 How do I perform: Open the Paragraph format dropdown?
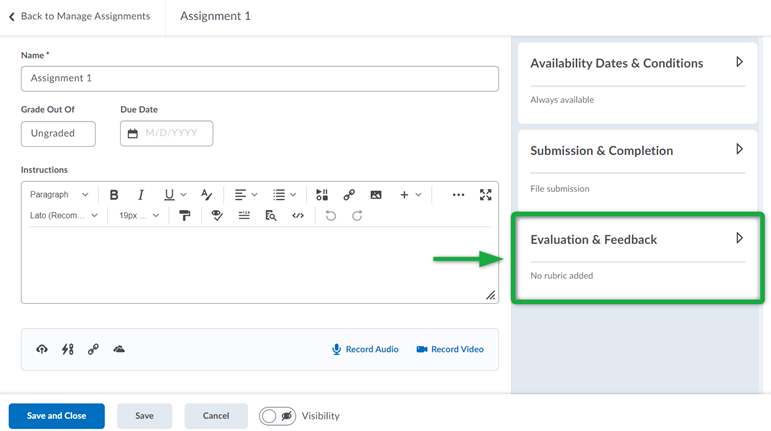click(x=59, y=195)
